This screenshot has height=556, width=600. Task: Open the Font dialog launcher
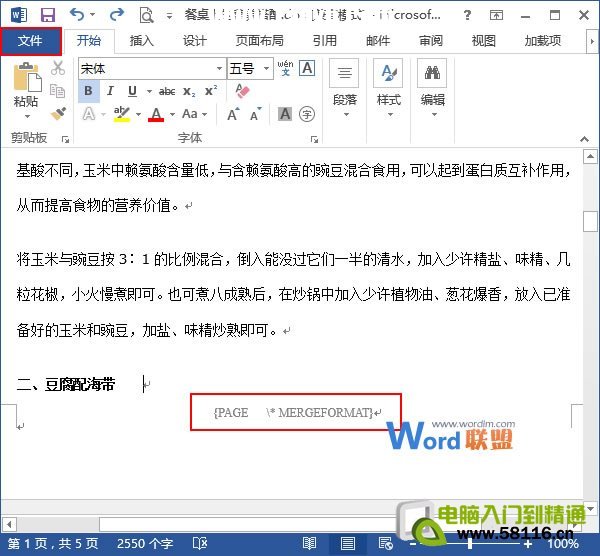(x=314, y=140)
